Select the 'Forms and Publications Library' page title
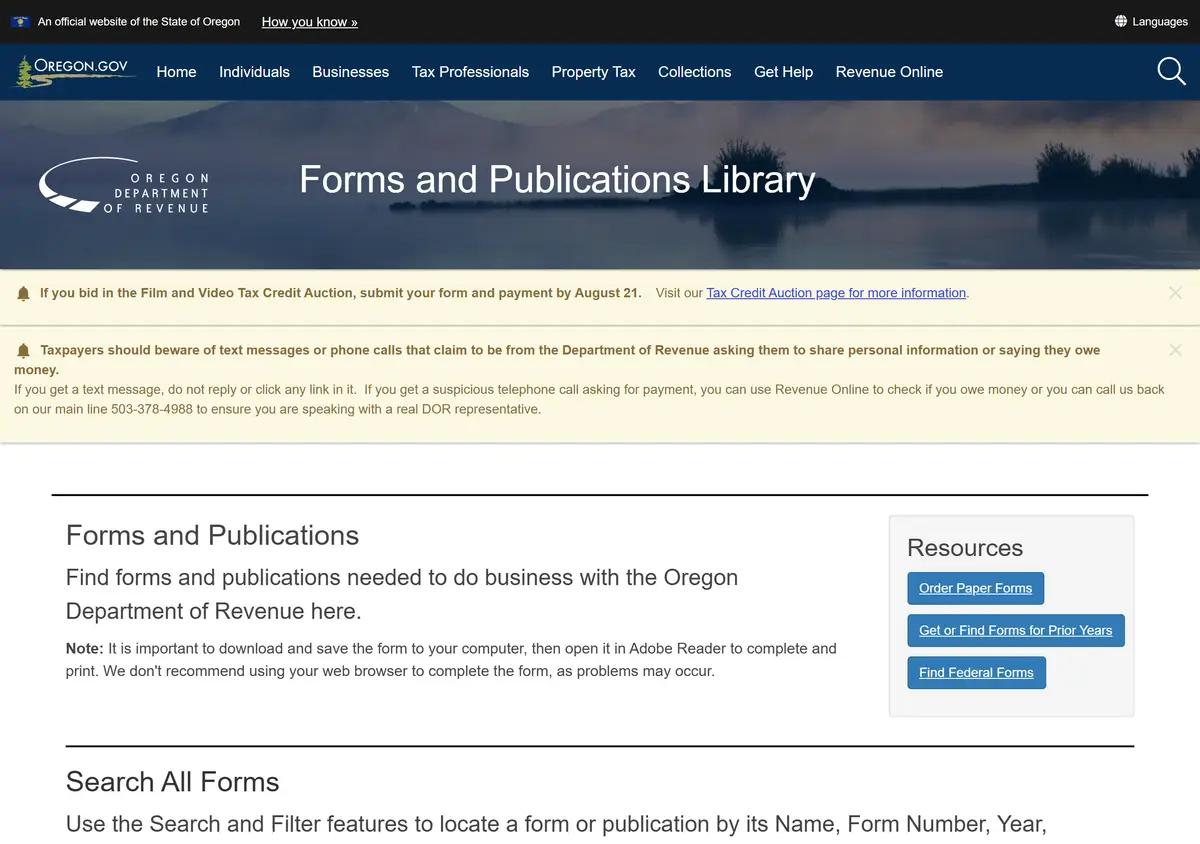The image size is (1200, 844). tap(557, 180)
